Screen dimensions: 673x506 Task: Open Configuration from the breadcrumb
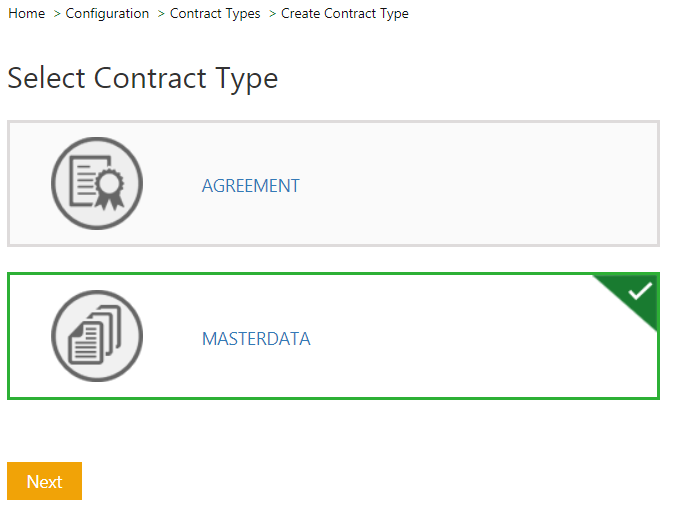point(107,14)
